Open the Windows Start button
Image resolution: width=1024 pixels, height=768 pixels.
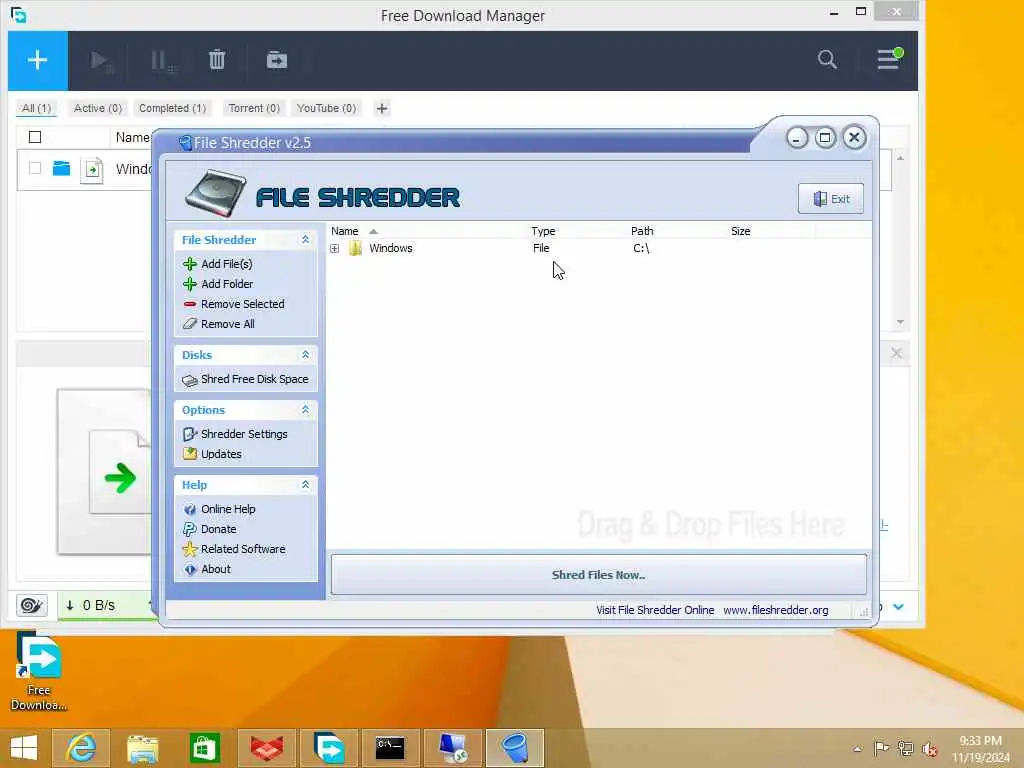click(x=24, y=748)
